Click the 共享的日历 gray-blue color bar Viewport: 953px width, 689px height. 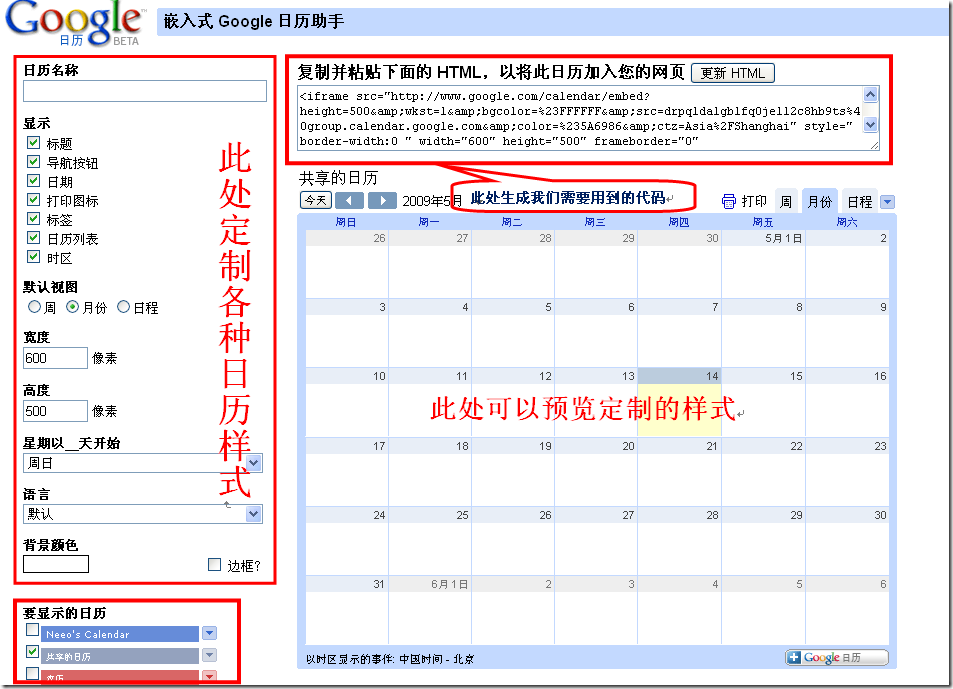(x=120, y=656)
